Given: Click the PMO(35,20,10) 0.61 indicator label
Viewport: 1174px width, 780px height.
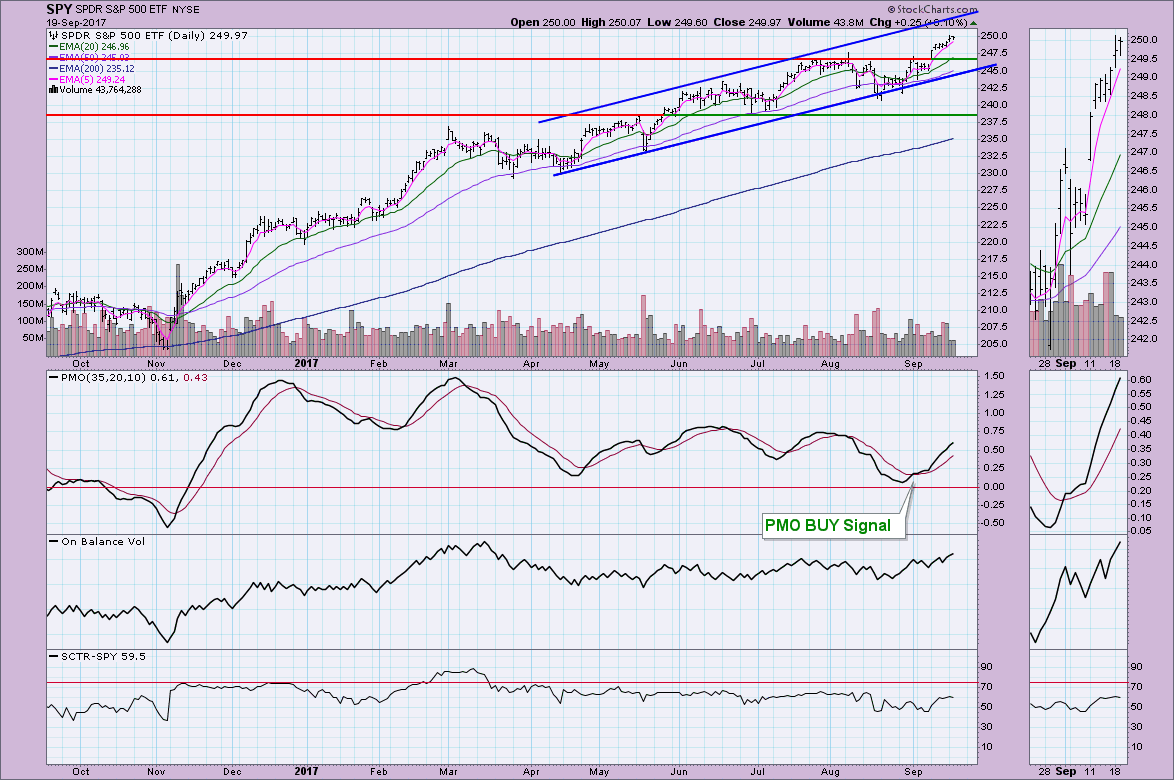Looking at the screenshot, I should (x=119, y=377).
